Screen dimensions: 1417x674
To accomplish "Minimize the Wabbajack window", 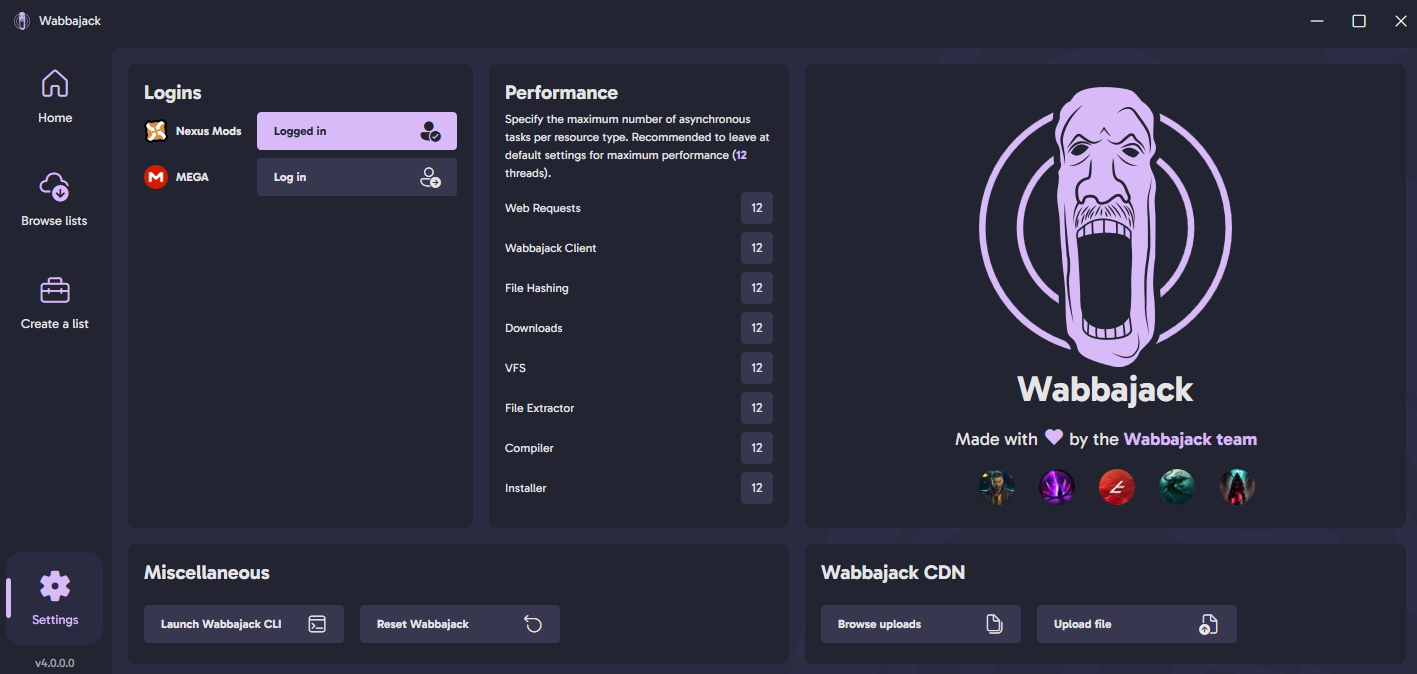I will pos(1317,21).
